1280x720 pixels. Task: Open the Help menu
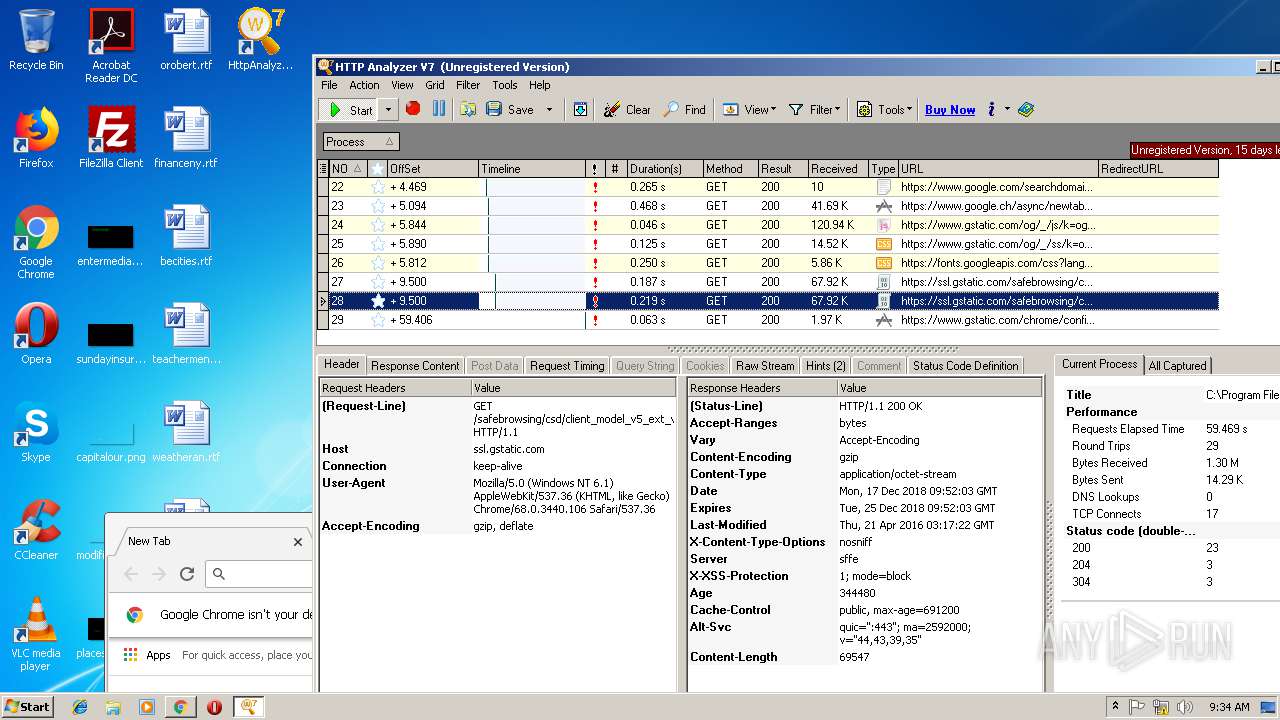540,85
